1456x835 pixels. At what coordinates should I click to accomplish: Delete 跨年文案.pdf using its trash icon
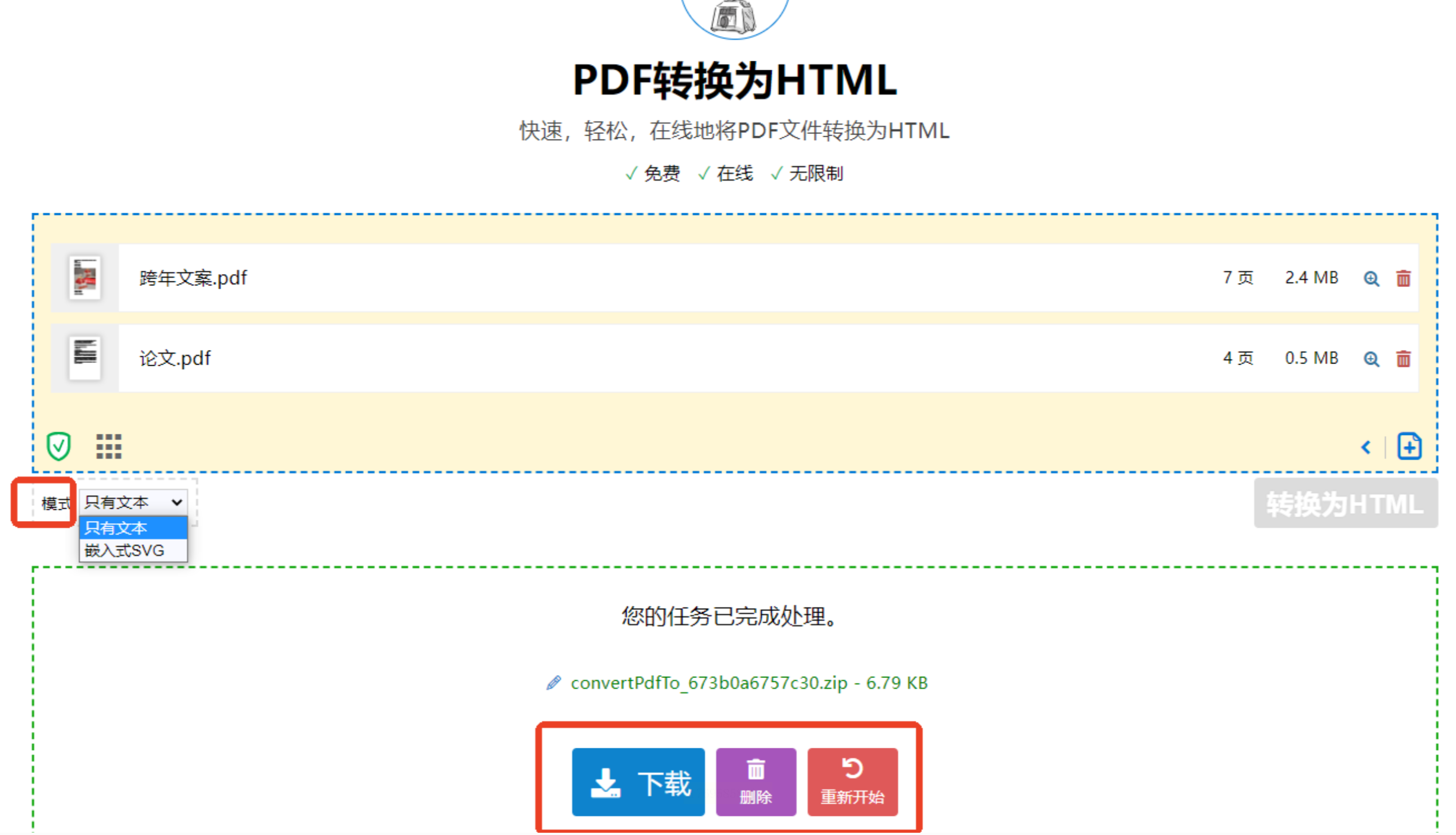pyautogui.click(x=1403, y=279)
